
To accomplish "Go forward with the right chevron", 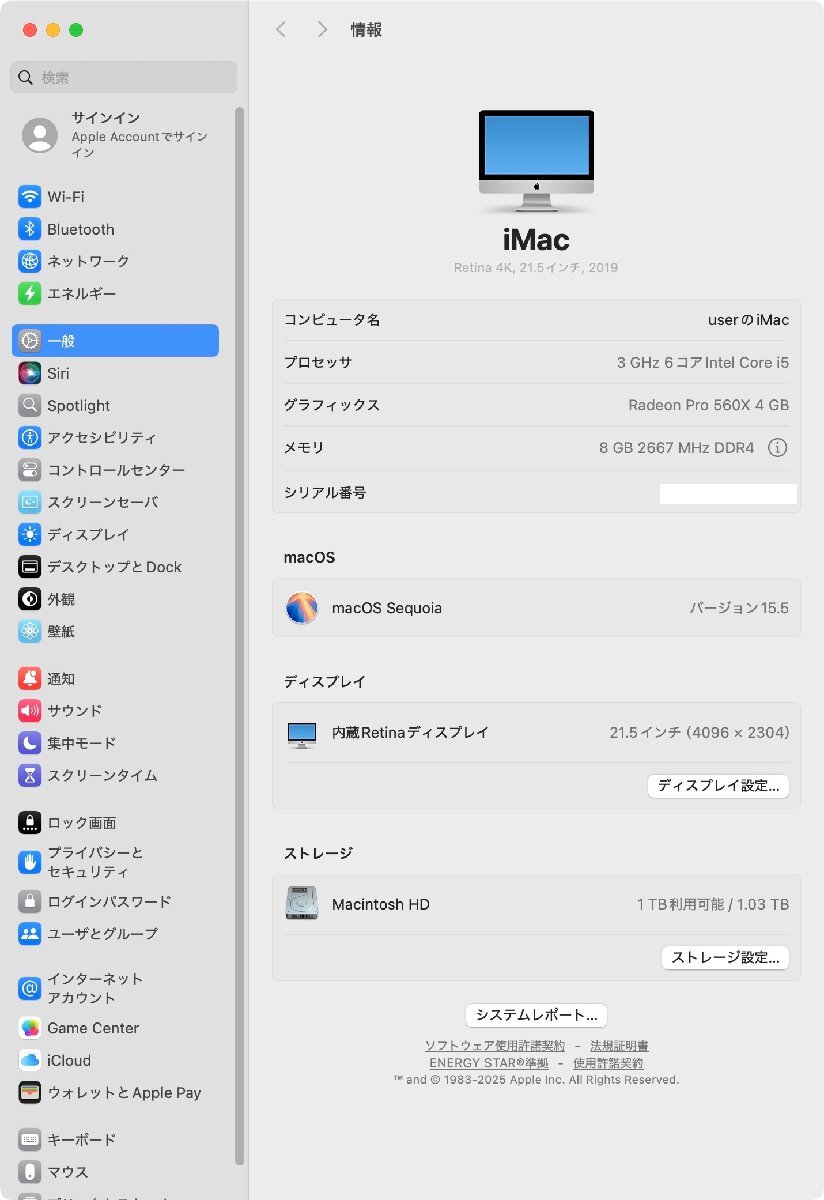I will (321, 30).
